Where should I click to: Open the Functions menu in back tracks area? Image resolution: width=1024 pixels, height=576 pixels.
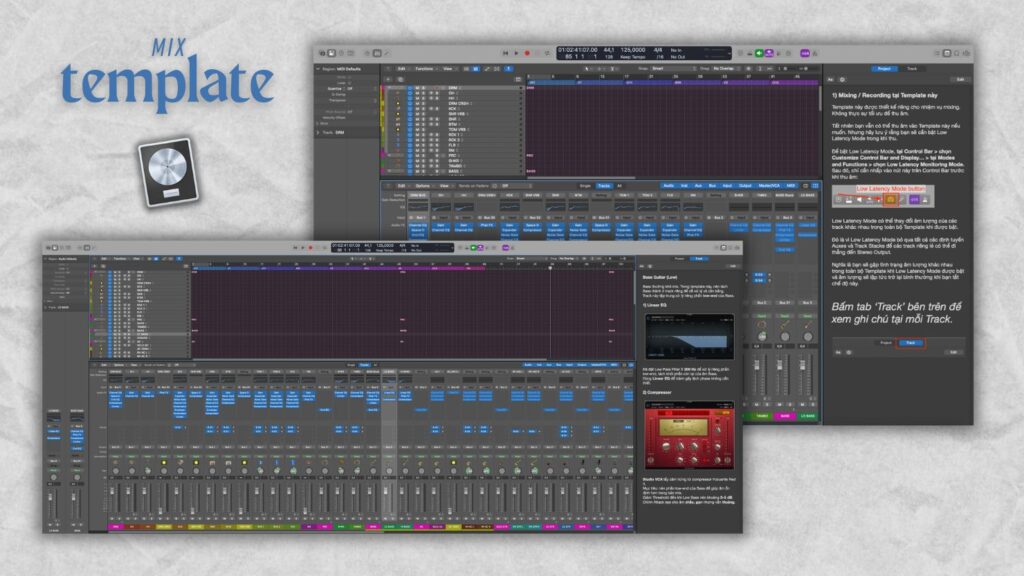(x=424, y=68)
